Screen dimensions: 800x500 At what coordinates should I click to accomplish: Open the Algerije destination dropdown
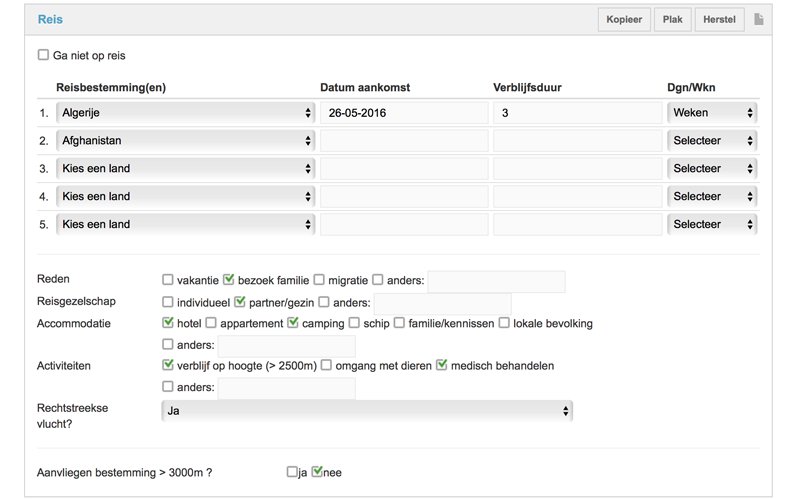(185, 113)
